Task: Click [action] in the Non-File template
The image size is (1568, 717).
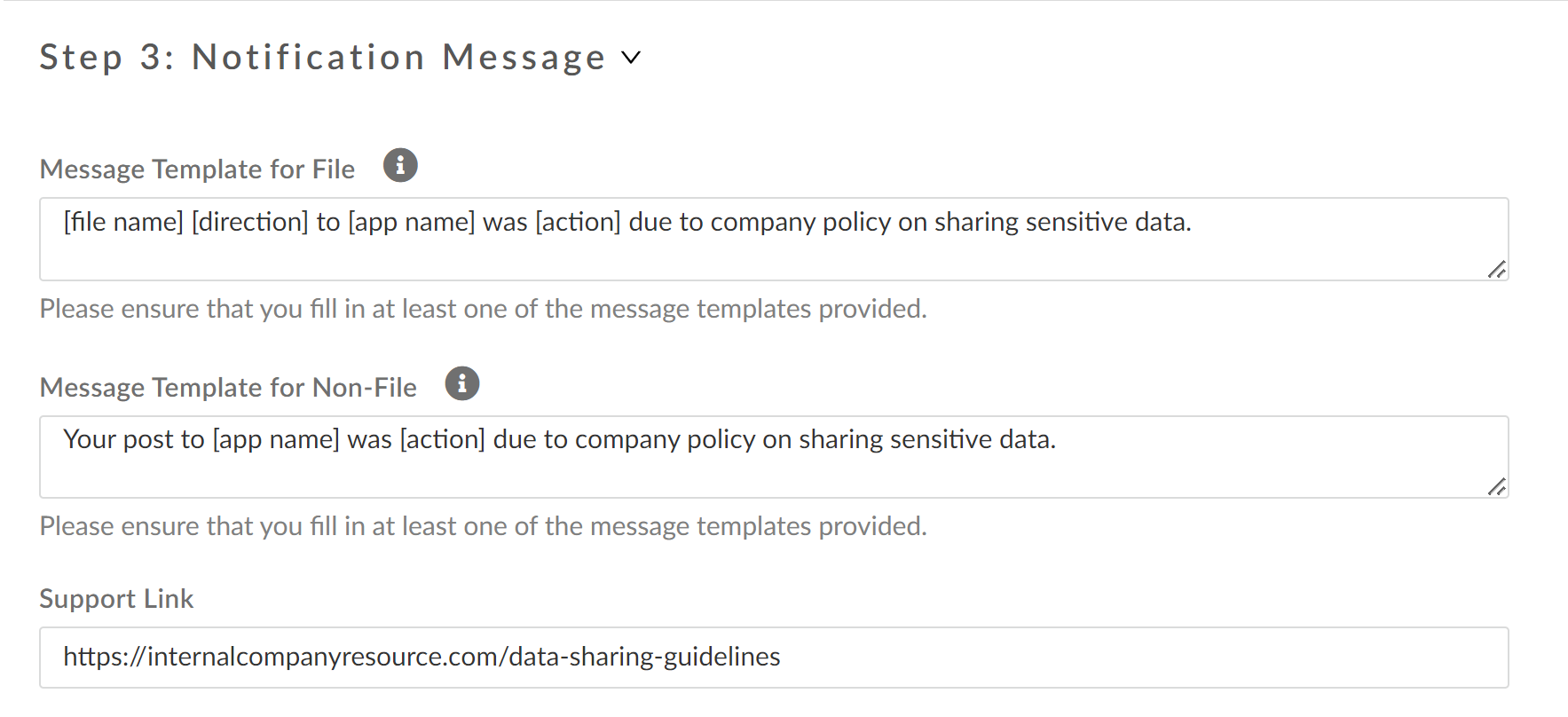Action: coord(443,439)
